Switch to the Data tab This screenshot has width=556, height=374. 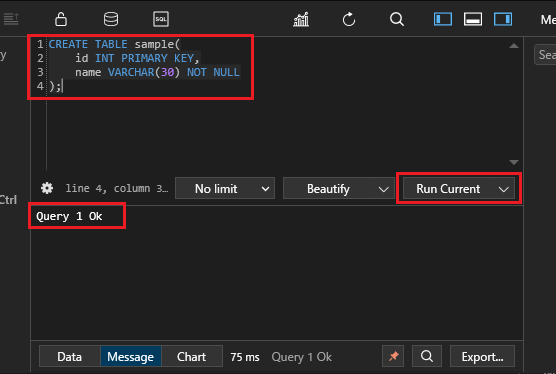tap(70, 357)
